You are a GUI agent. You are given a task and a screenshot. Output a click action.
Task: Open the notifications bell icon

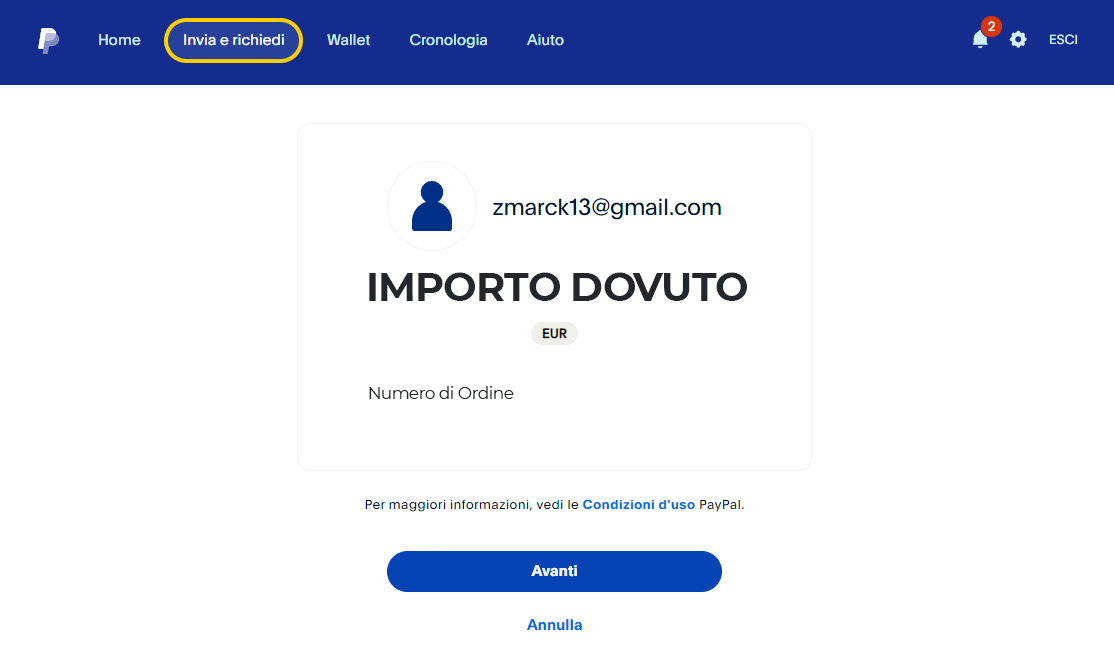point(980,40)
